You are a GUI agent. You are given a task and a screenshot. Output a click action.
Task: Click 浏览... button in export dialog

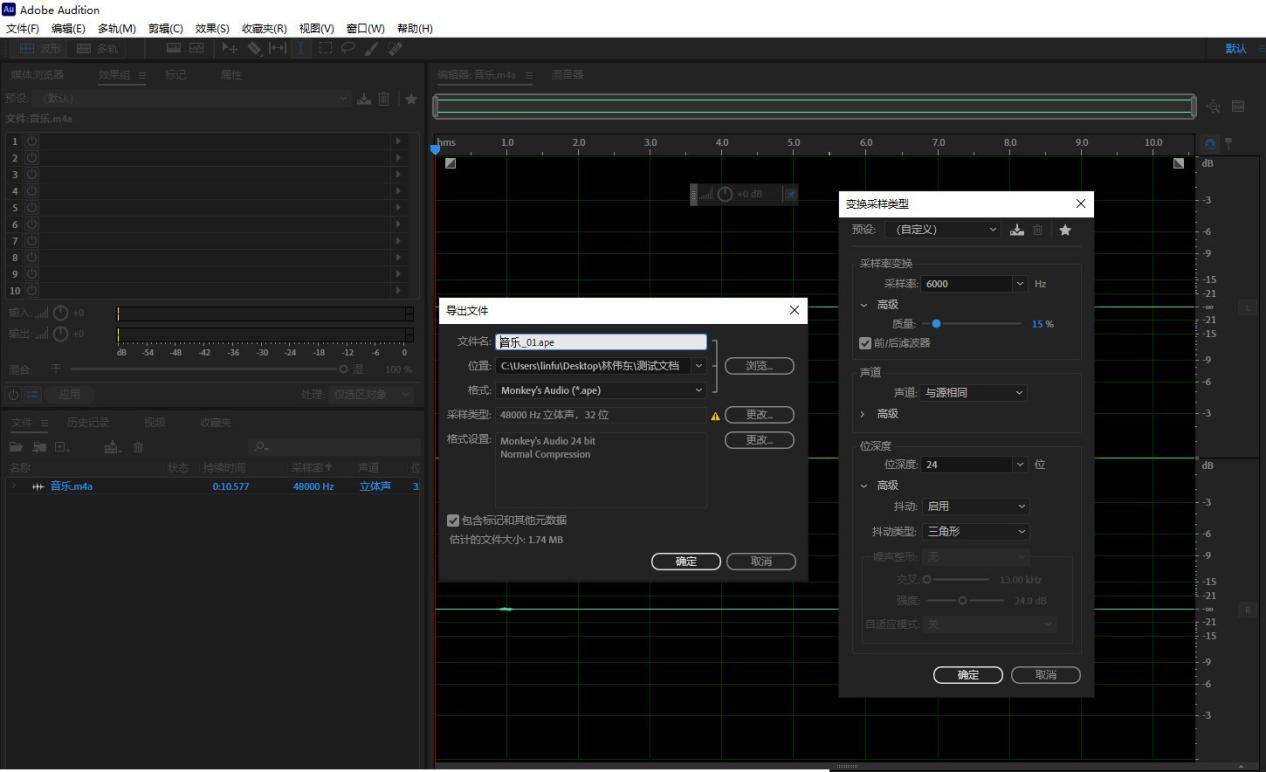tap(760, 366)
